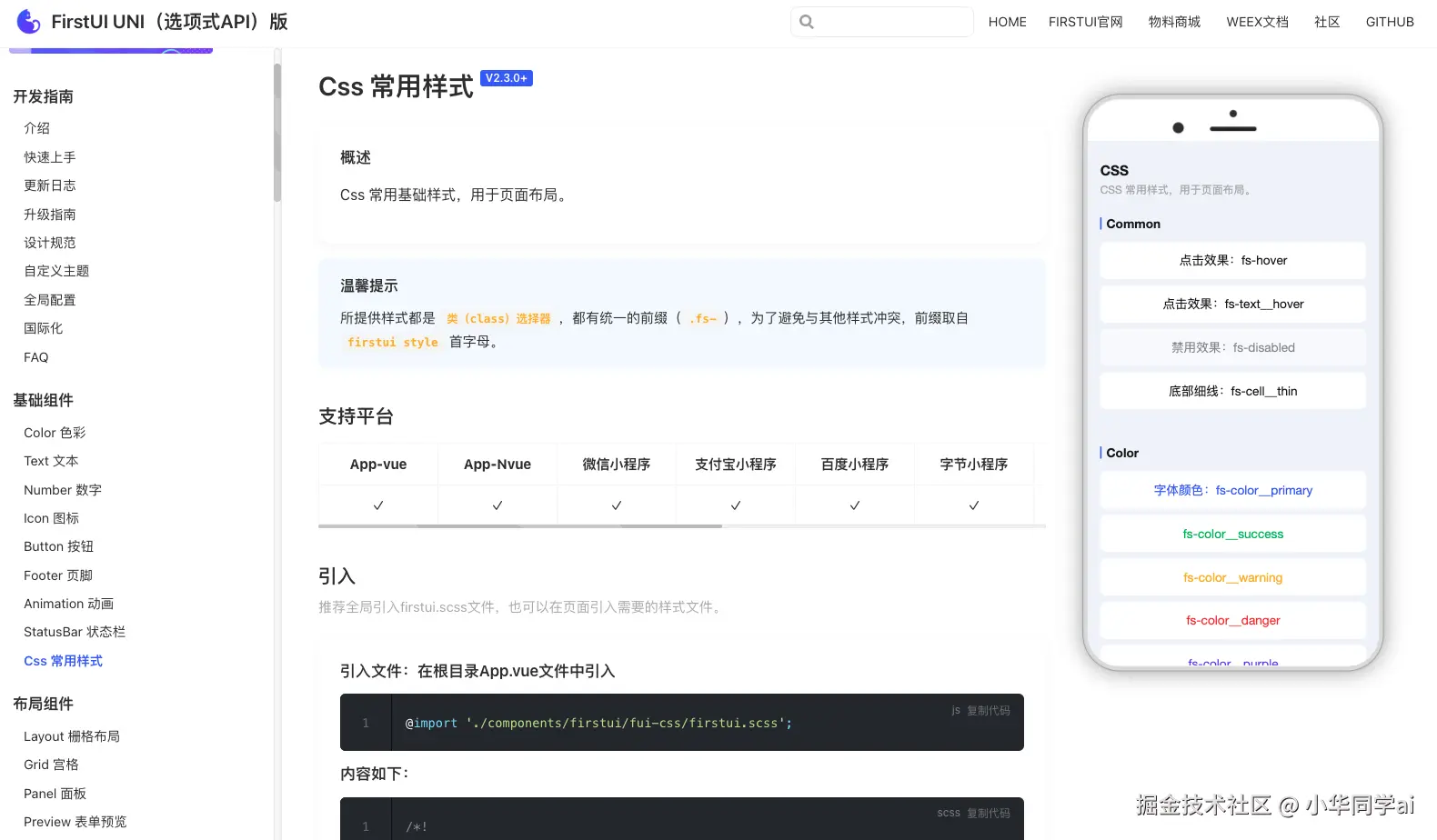The image size is (1437, 840).
Task: Open the Animation 动画 component page
Action: point(68,604)
